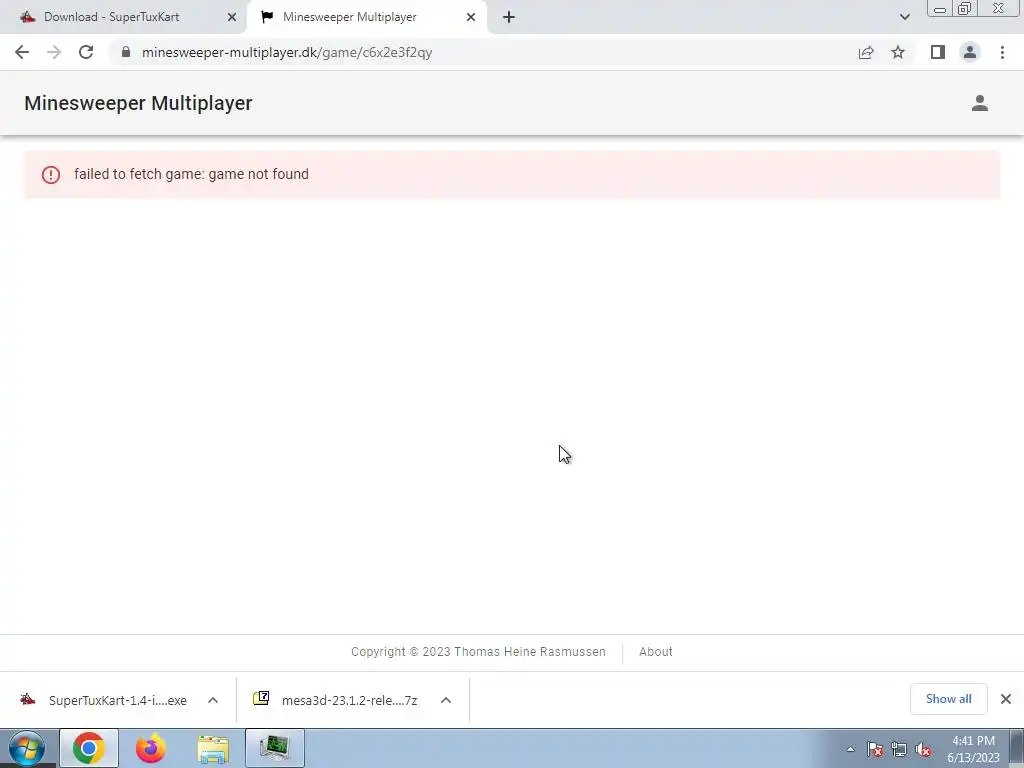Click the Minesweeper tab flag favicon
1024x768 pixels.
point(267,17)
